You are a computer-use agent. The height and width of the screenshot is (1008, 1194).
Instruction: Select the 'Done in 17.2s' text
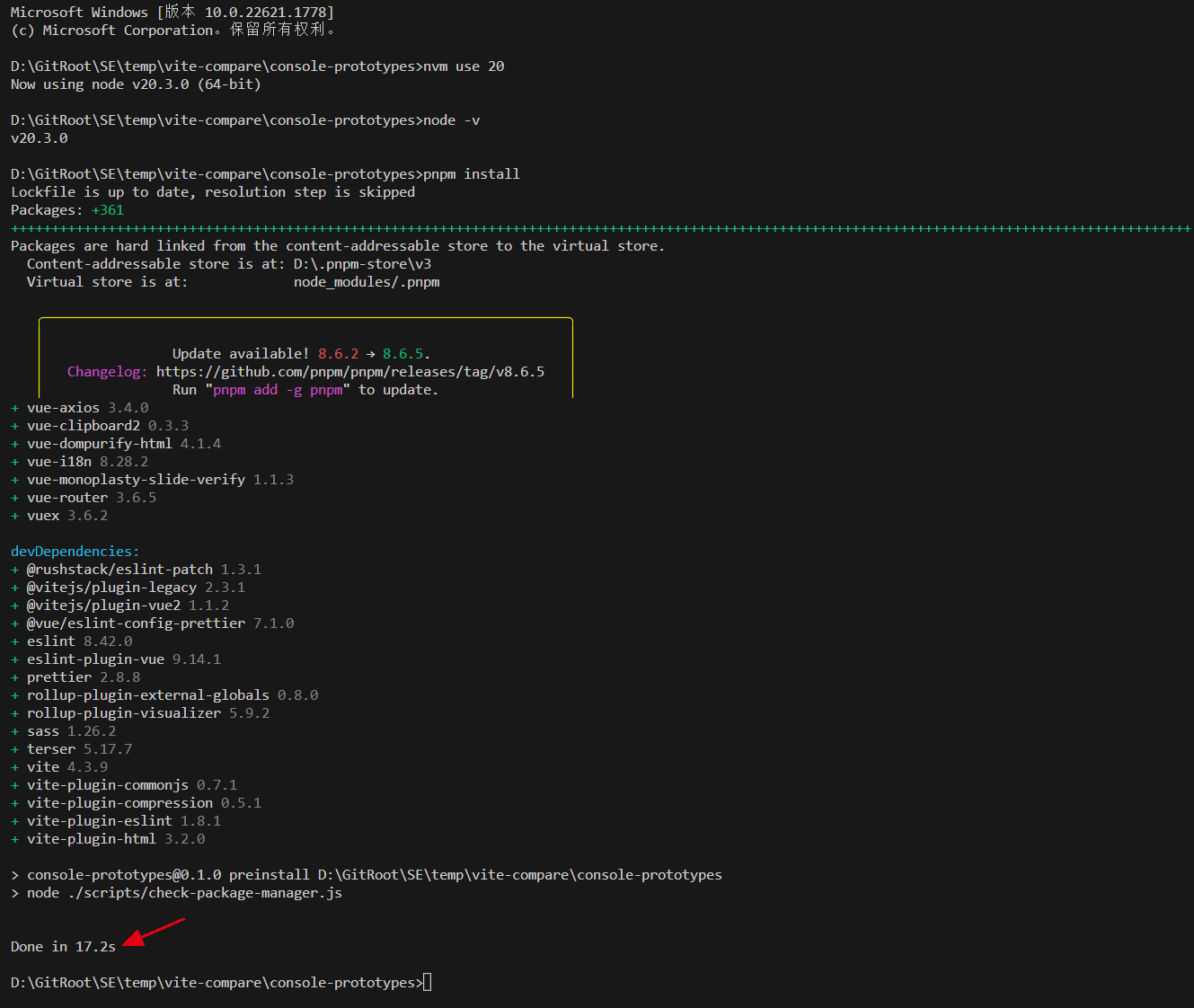[x=63, y=947]
